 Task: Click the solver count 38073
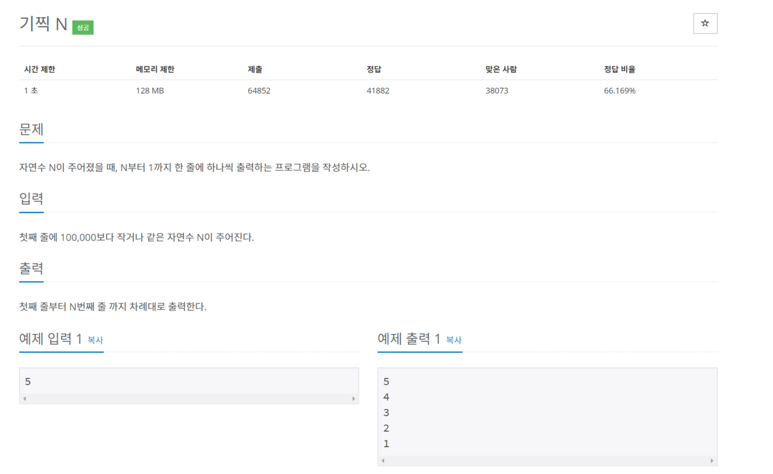496,91
